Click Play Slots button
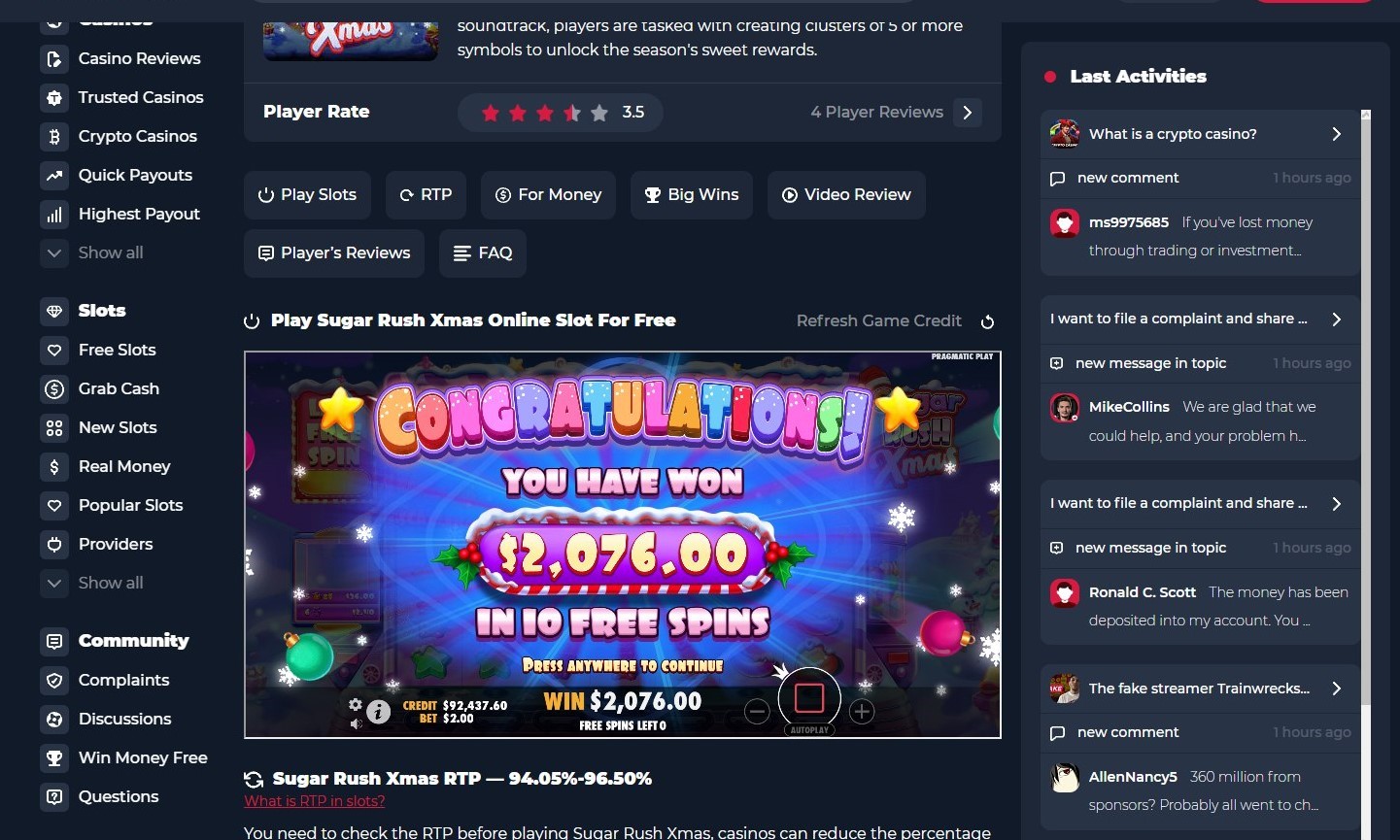Screen dimensions: 1400x840 (x=307, y=195)
